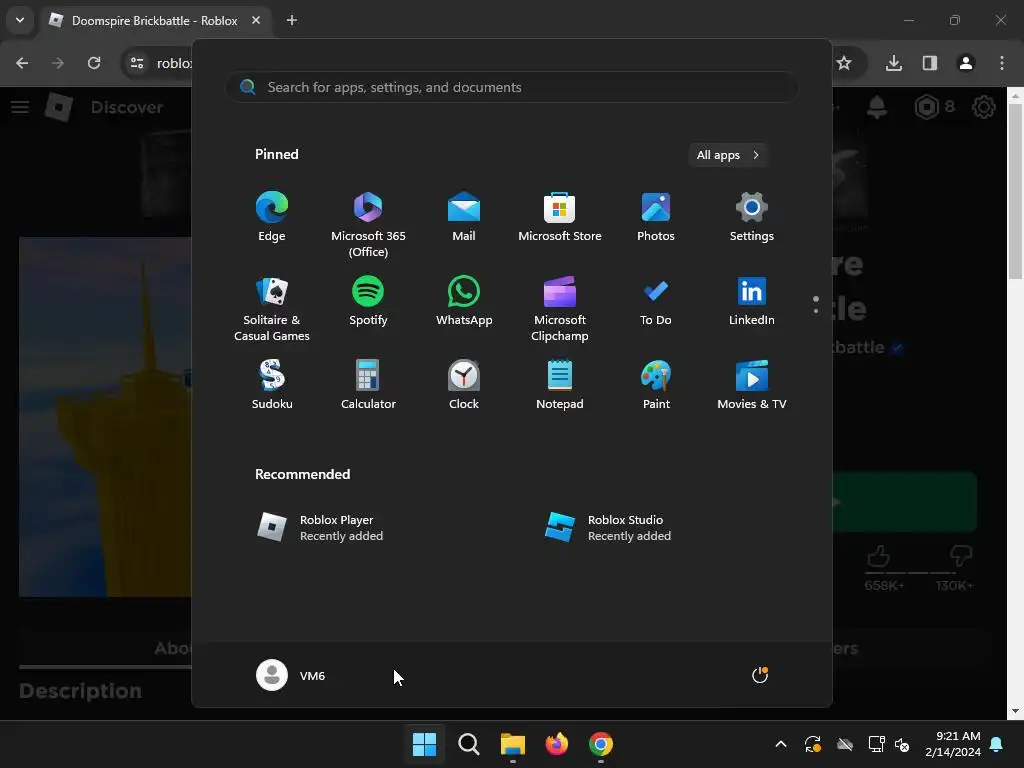The width and height of the screenshot is (1024, 768).
Task: Open taskbar Search
Action: (x=468, y=744)
